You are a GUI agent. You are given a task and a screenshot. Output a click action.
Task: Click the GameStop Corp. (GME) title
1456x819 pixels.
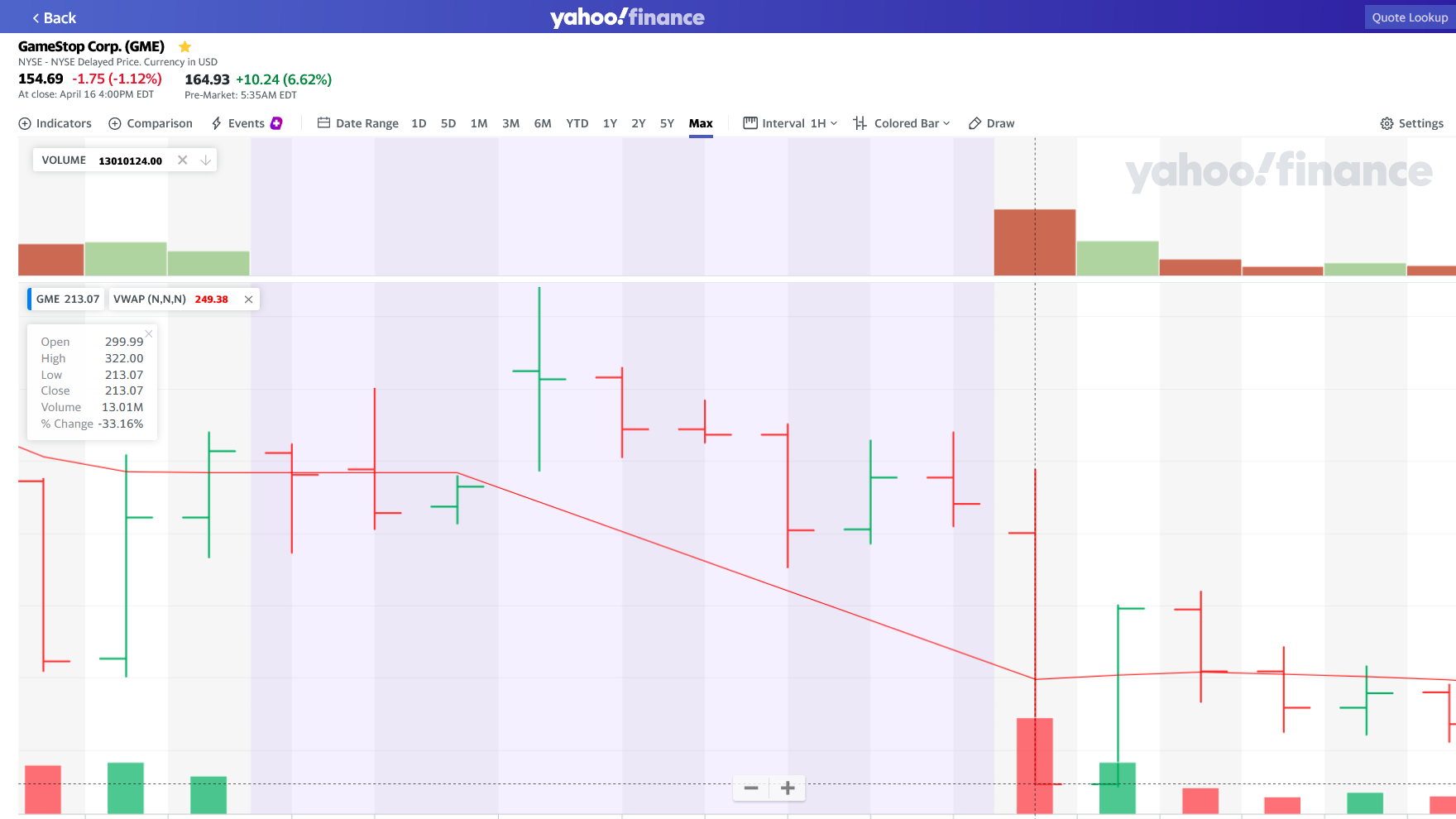click(x=91, y=46)
